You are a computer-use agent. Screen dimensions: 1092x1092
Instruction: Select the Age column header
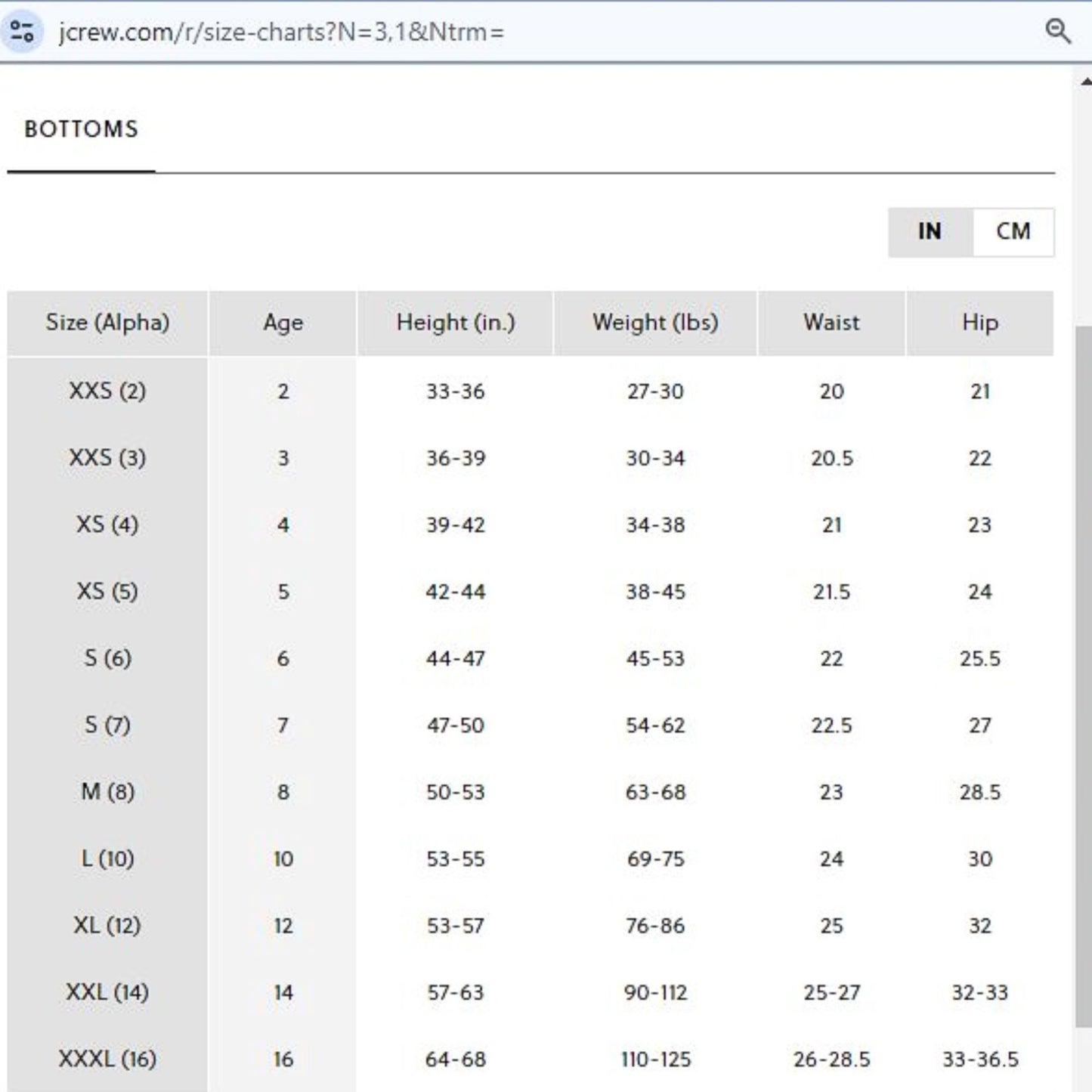click(283, 323)
